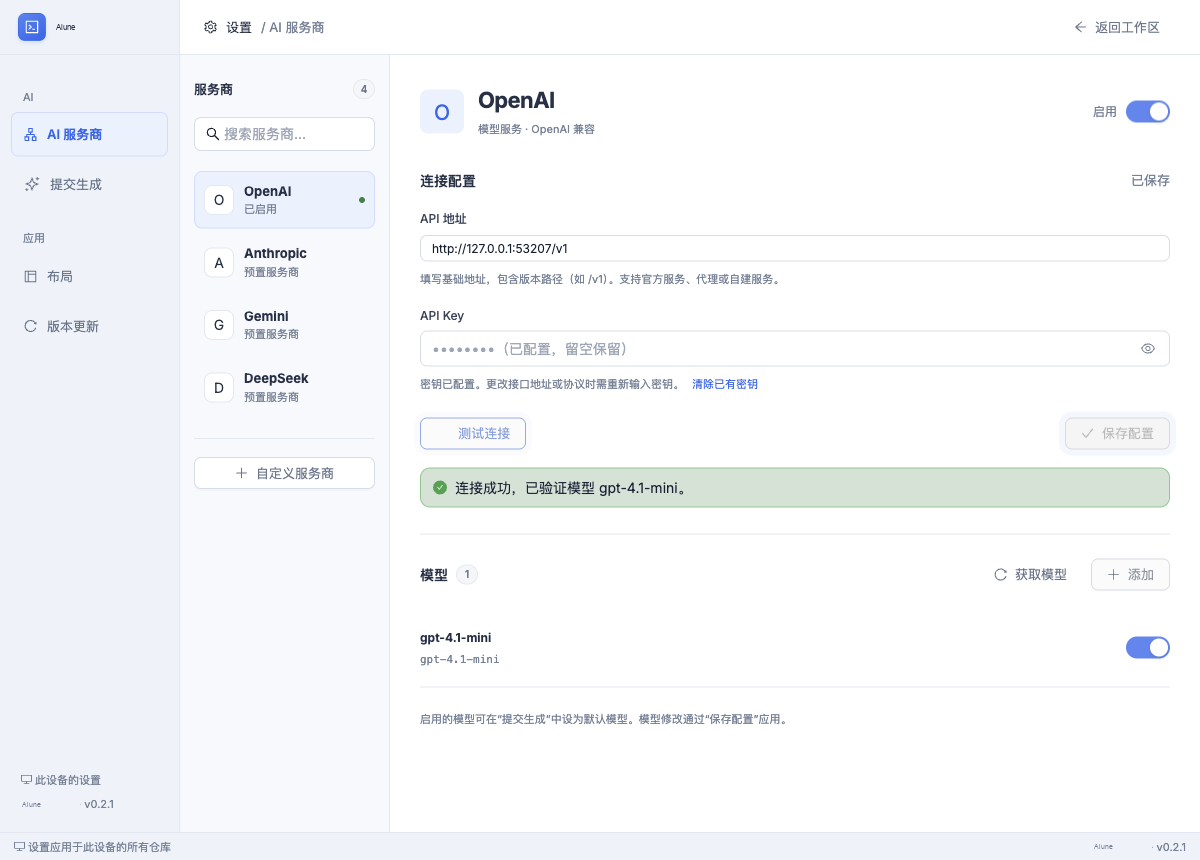Viewport: 1200px width, 860px height.
Task: Click the 返回工作区 back button
Action: (1116, 27)
